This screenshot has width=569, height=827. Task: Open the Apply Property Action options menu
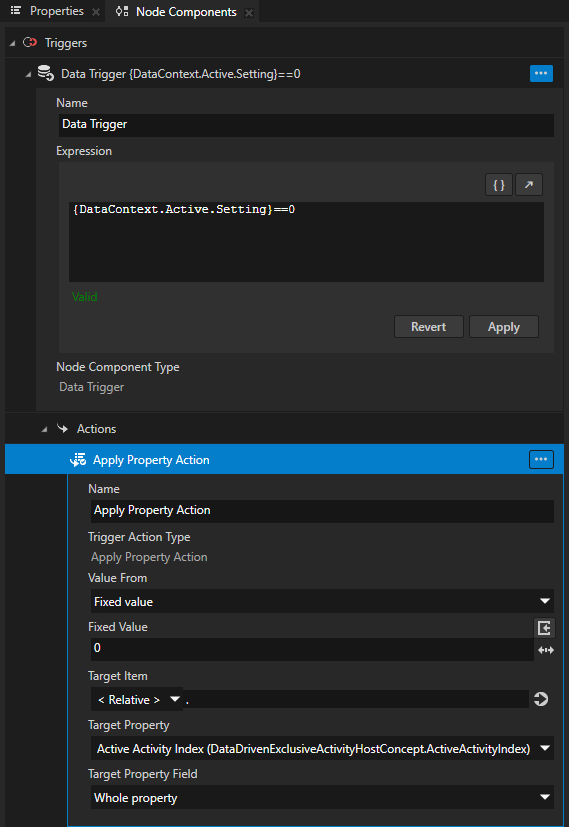point(541,459)
